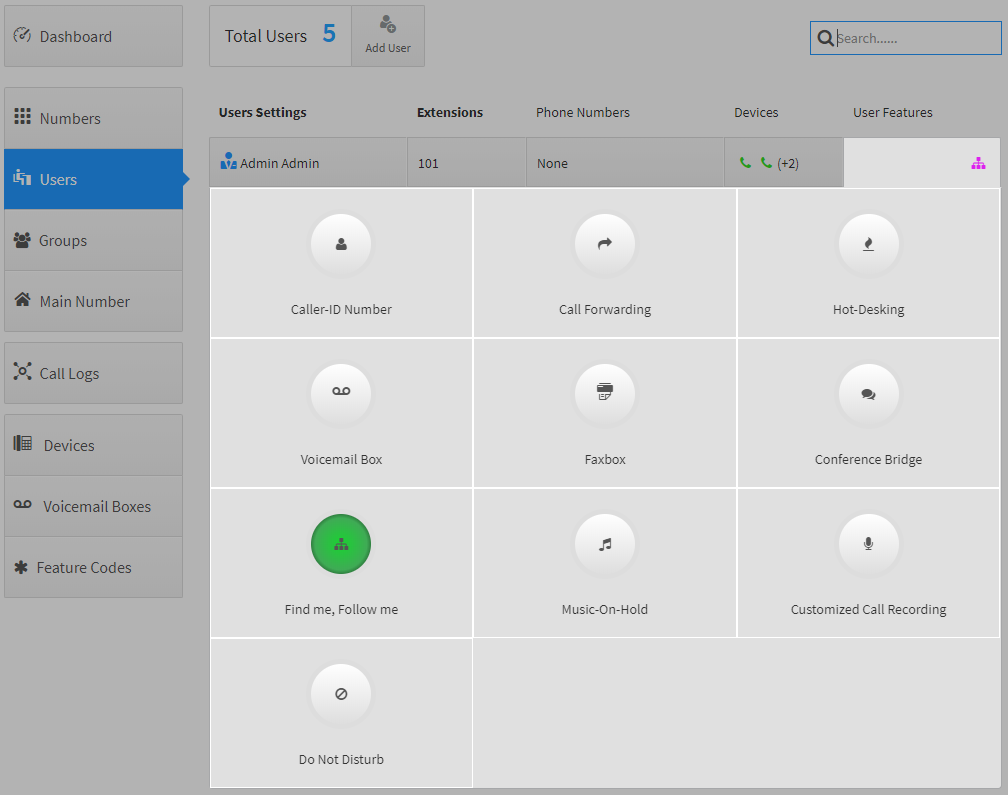Toggle the Do Not Disturb feature
Screen dimensions: 1008x795
click(341, 694)
